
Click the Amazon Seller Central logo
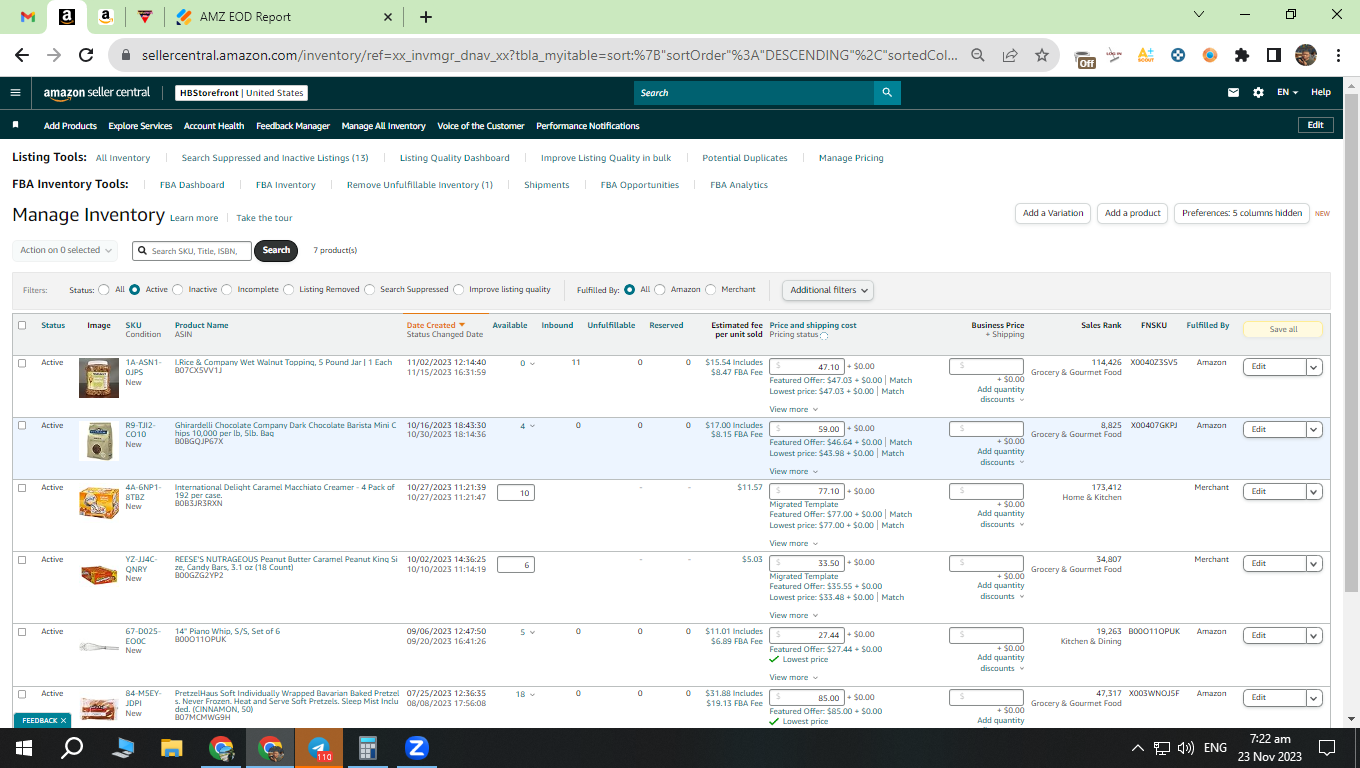point(97,93)
